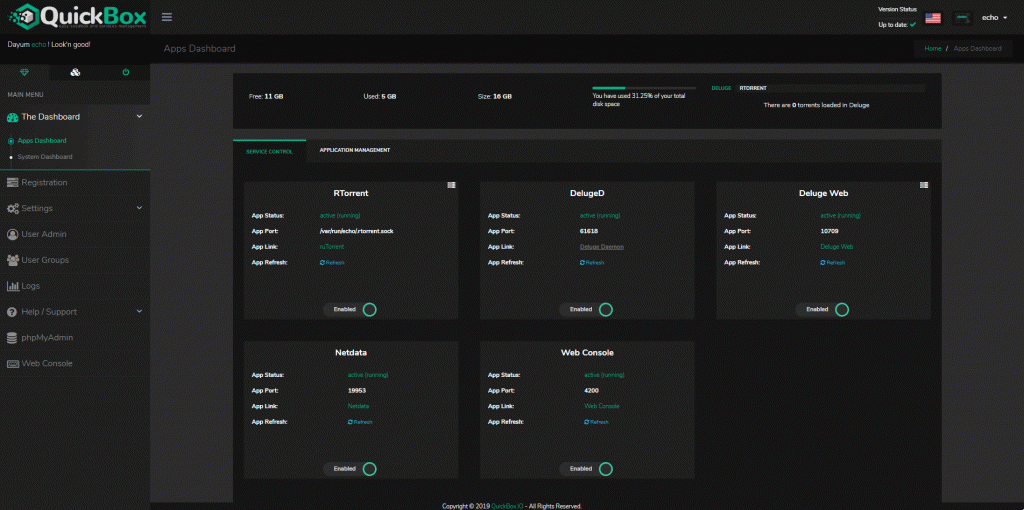This screenshot has height=510, width=1024.
Task: Open the echo user dropdown
Action: pyautogui.click(x=995, y=18)
